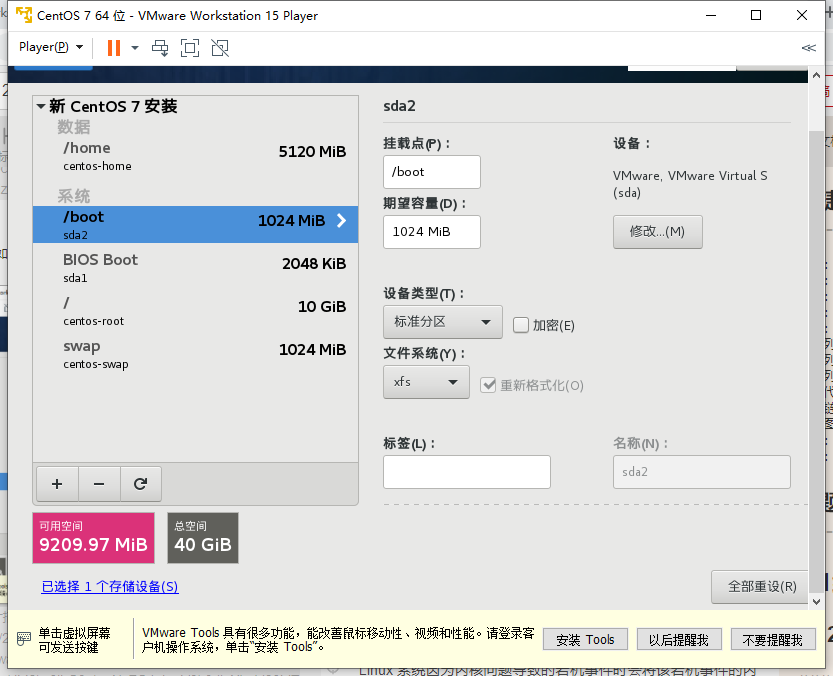833x676 pixels.
Task: Click the VMware Player title bar icon
Action: click(24, 15)
